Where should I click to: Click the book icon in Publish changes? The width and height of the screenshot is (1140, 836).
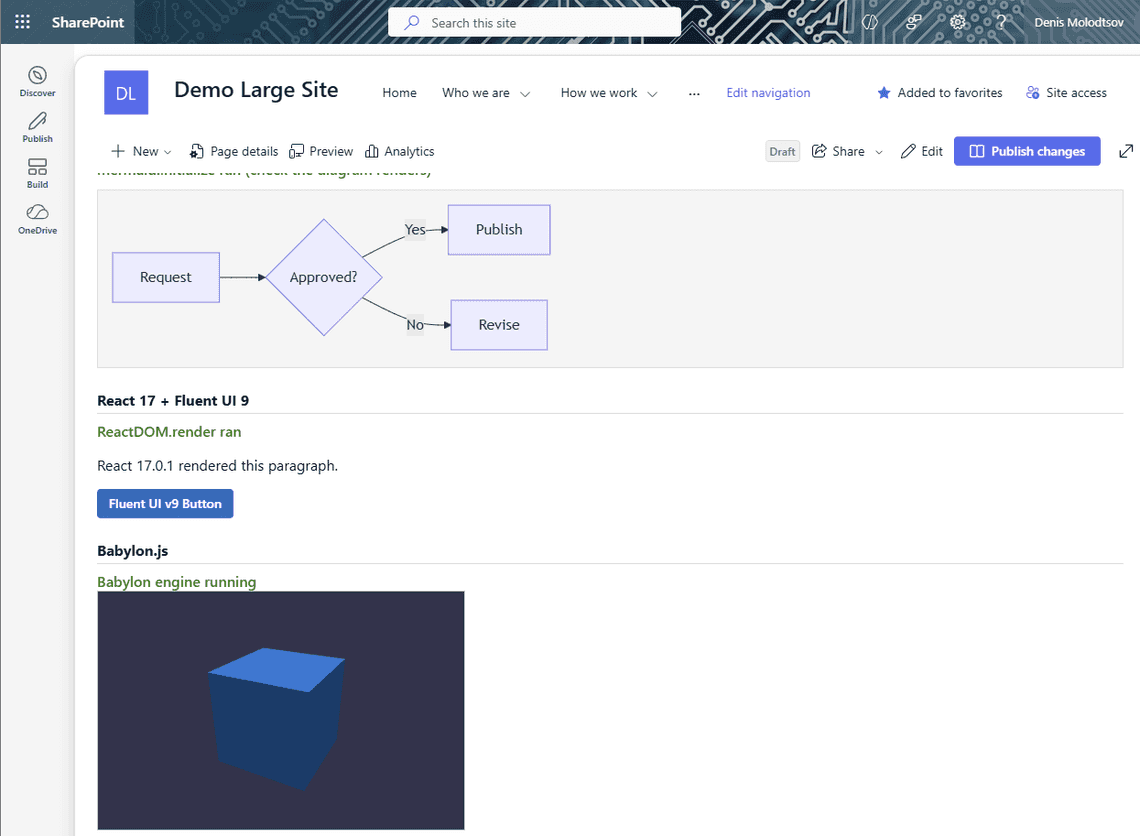(976, 151)
